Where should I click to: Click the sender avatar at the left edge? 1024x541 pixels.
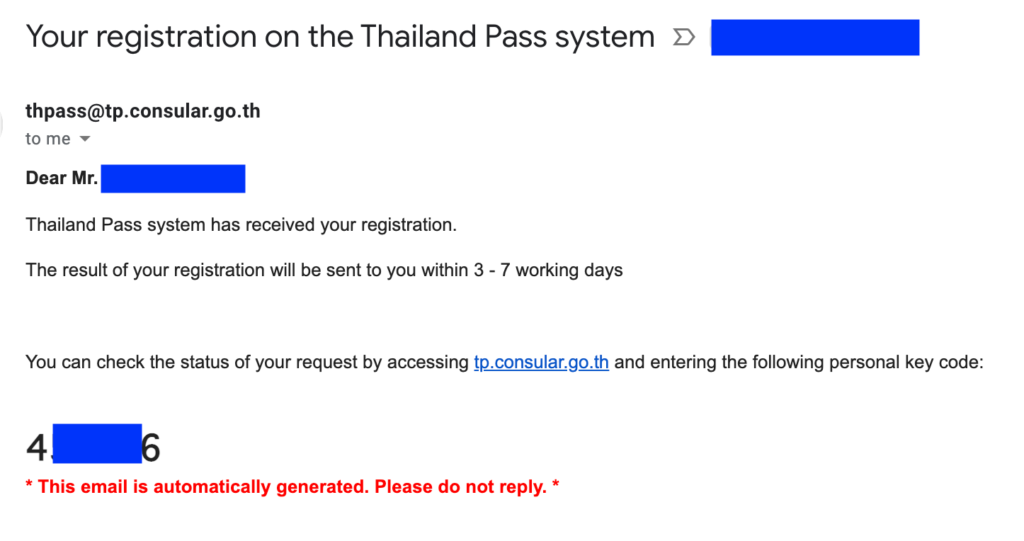click(x=1, y=124)
